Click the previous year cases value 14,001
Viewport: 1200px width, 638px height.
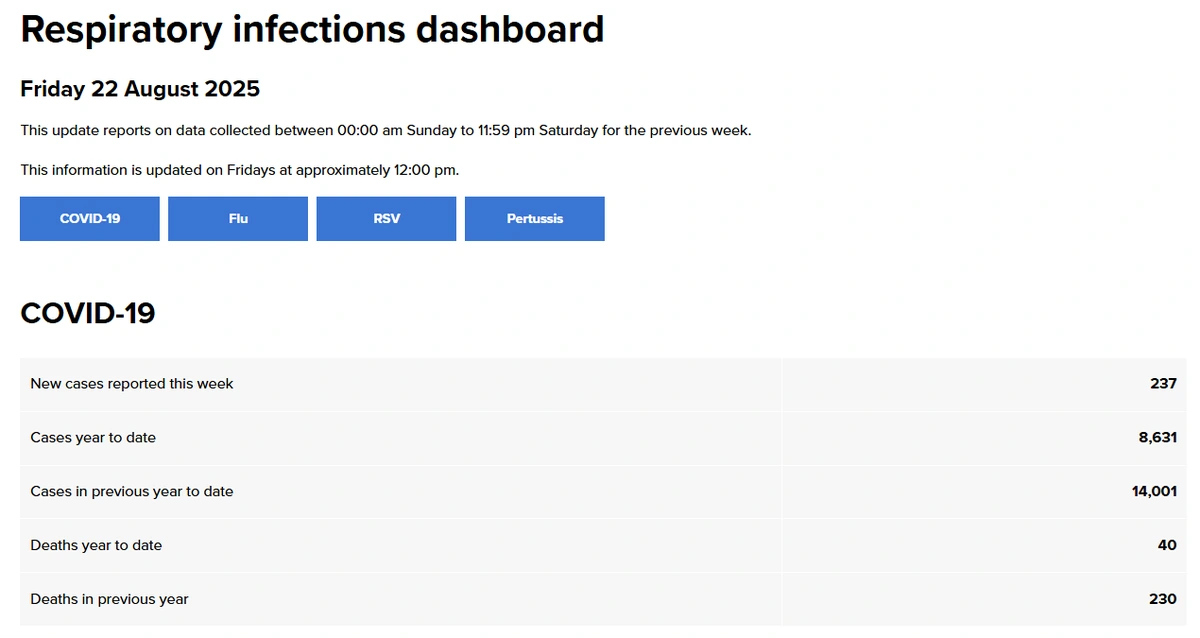[1154, 492]
